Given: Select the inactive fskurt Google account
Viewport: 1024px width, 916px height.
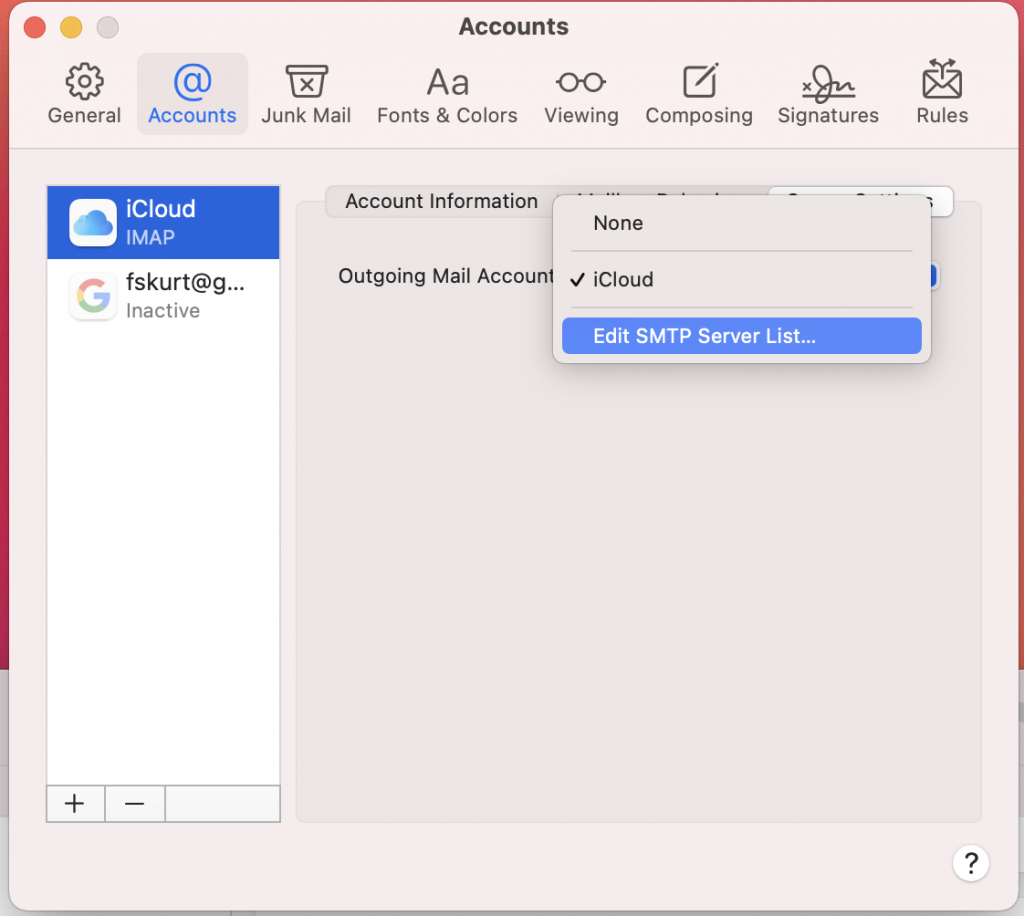Looking at the screenshot, I should click(163, 296).
